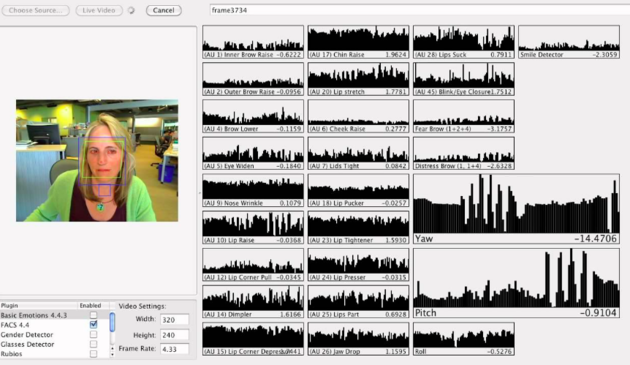Uncheck the FACS 4.4 plugin checkbox

(x=93, y=324)
